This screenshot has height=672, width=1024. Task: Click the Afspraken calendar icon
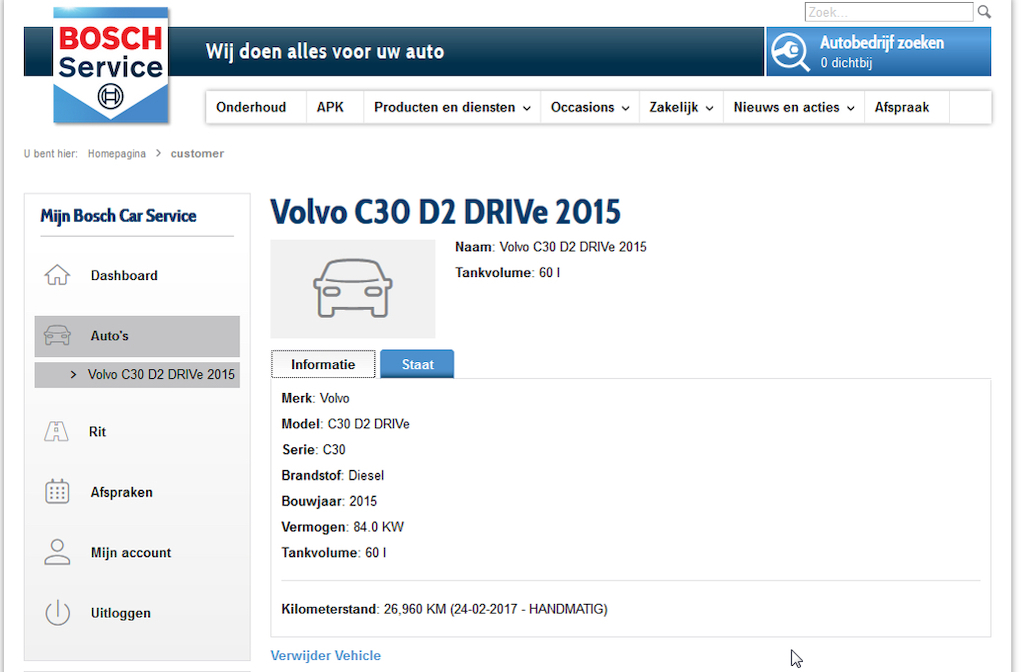57,492
